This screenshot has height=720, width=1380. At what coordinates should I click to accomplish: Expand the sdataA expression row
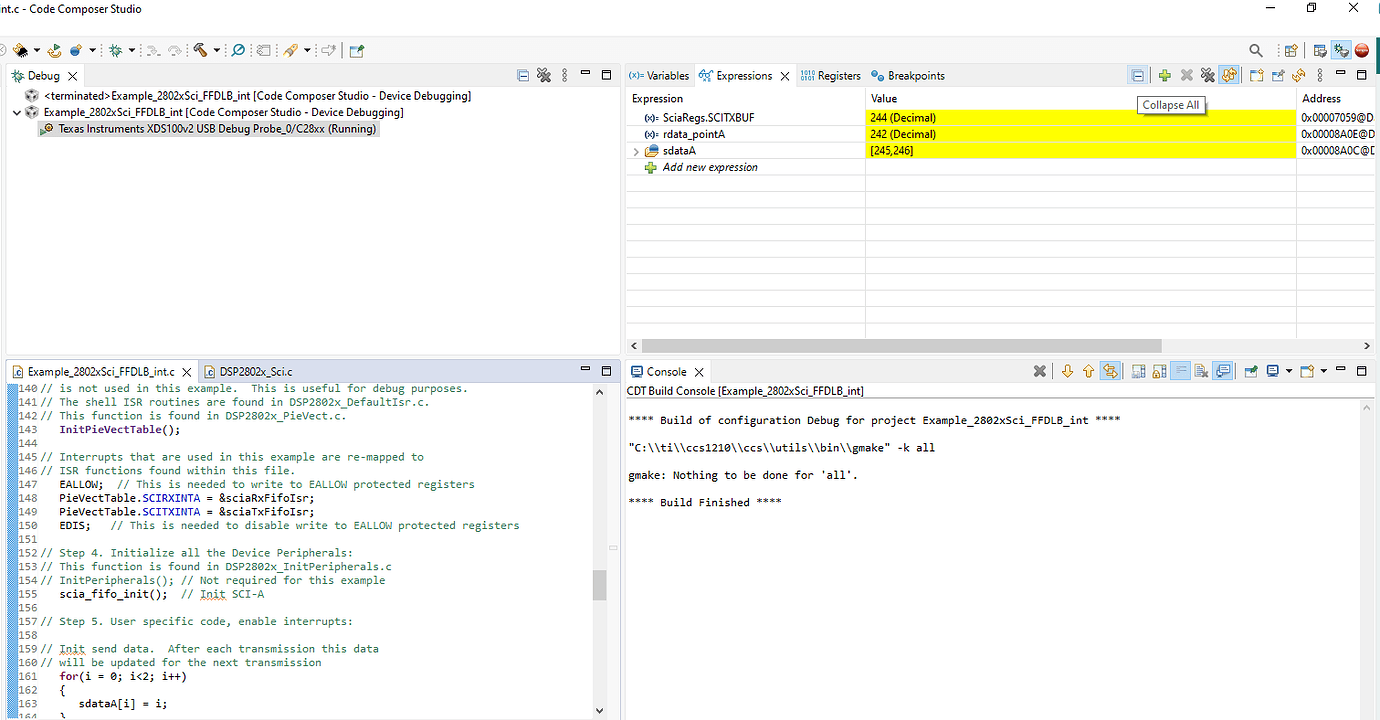click(x=636, y=151)
